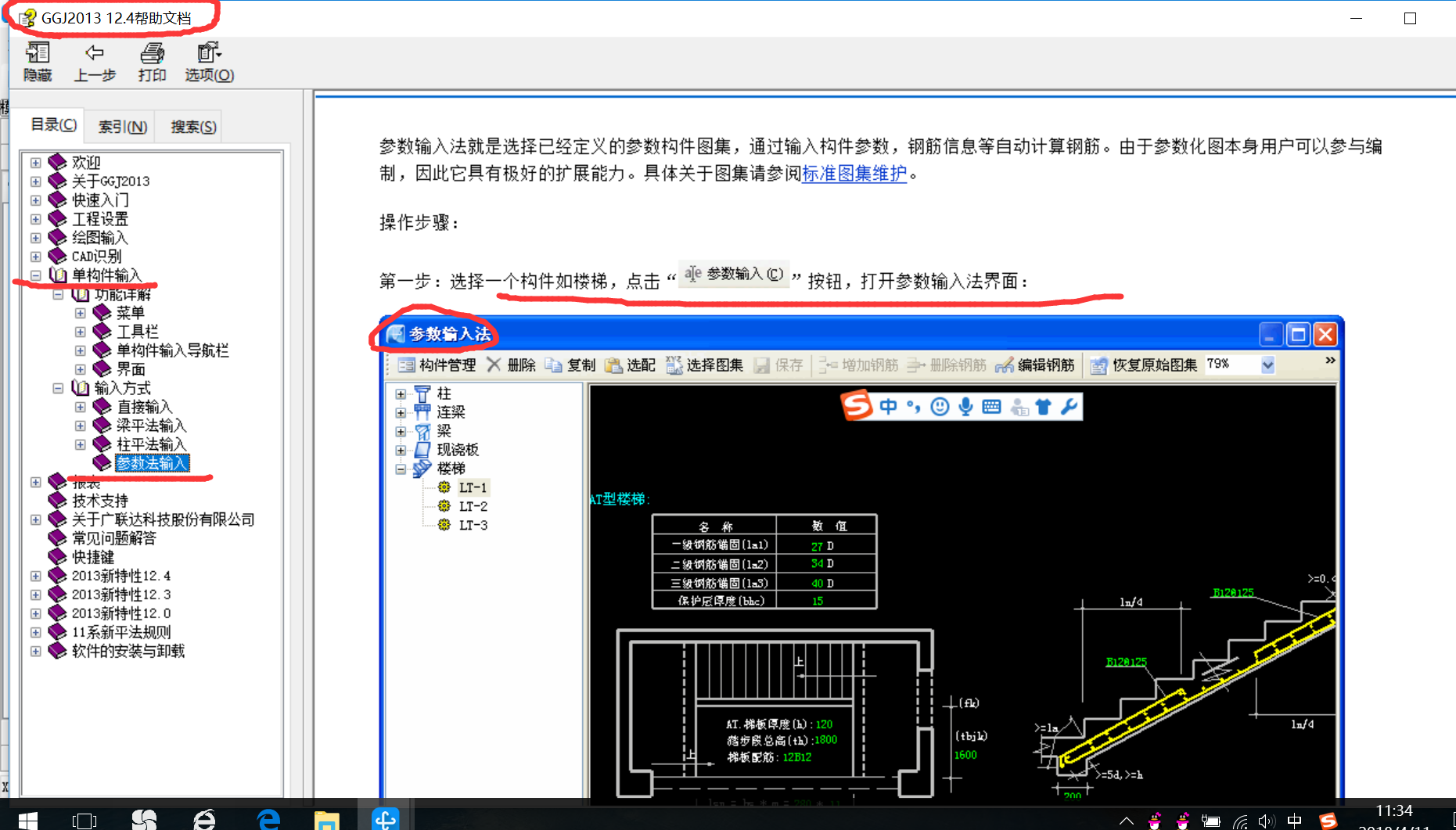Select the 界面 topic
The image size is (1456, 830).
pyautogui.click(x=130, y=369)
